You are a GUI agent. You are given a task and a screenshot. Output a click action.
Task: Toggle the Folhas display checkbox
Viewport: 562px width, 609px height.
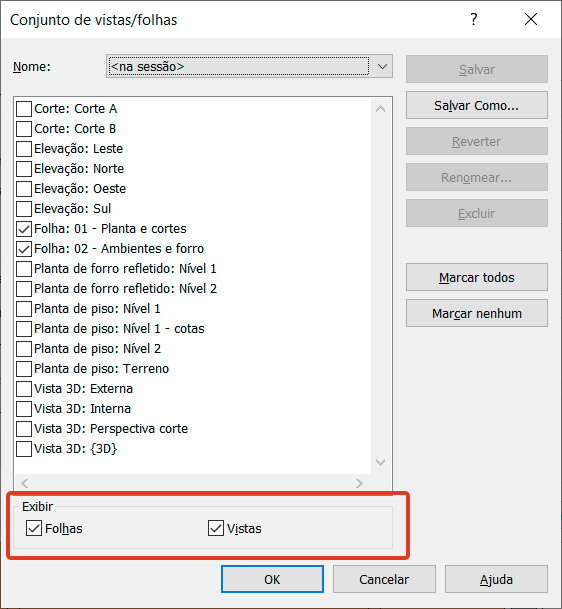pyautogui.click(x=34, y=528)
